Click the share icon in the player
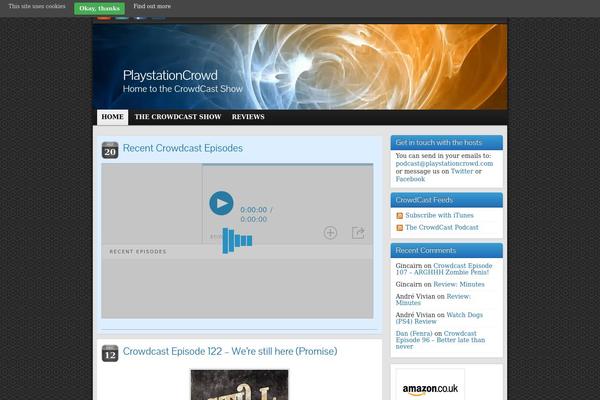The height and width of the screenshot is (400, 600). (x=358, y=232)
